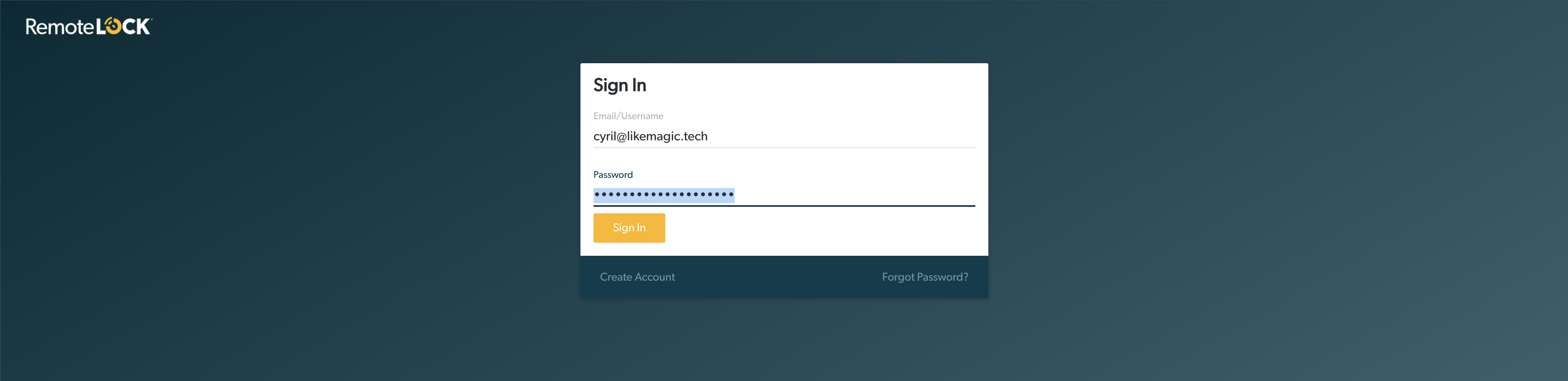1568x381 pixels.
Task: Click the highlighted password dots
Action: 664,195
